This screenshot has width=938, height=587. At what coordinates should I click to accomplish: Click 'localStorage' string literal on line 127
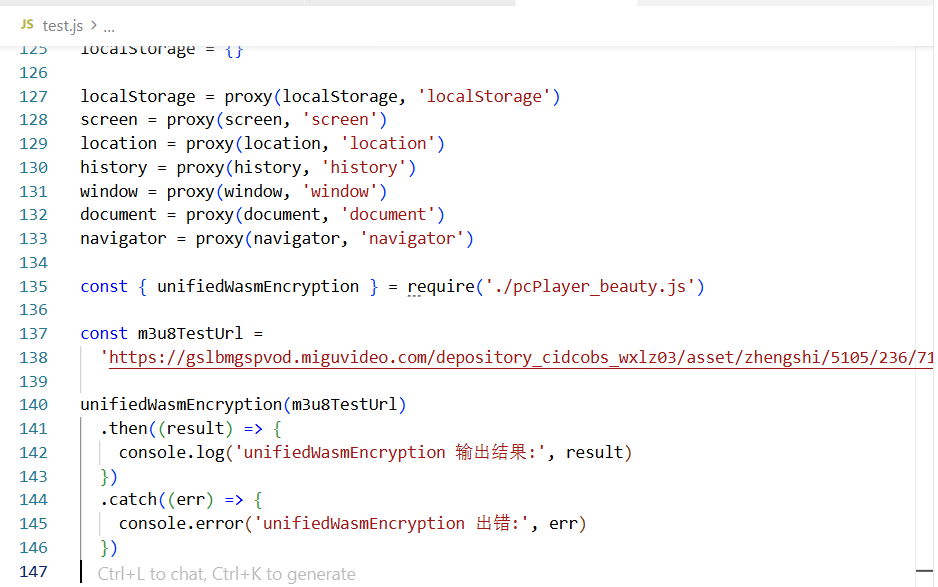coord(484,96)
